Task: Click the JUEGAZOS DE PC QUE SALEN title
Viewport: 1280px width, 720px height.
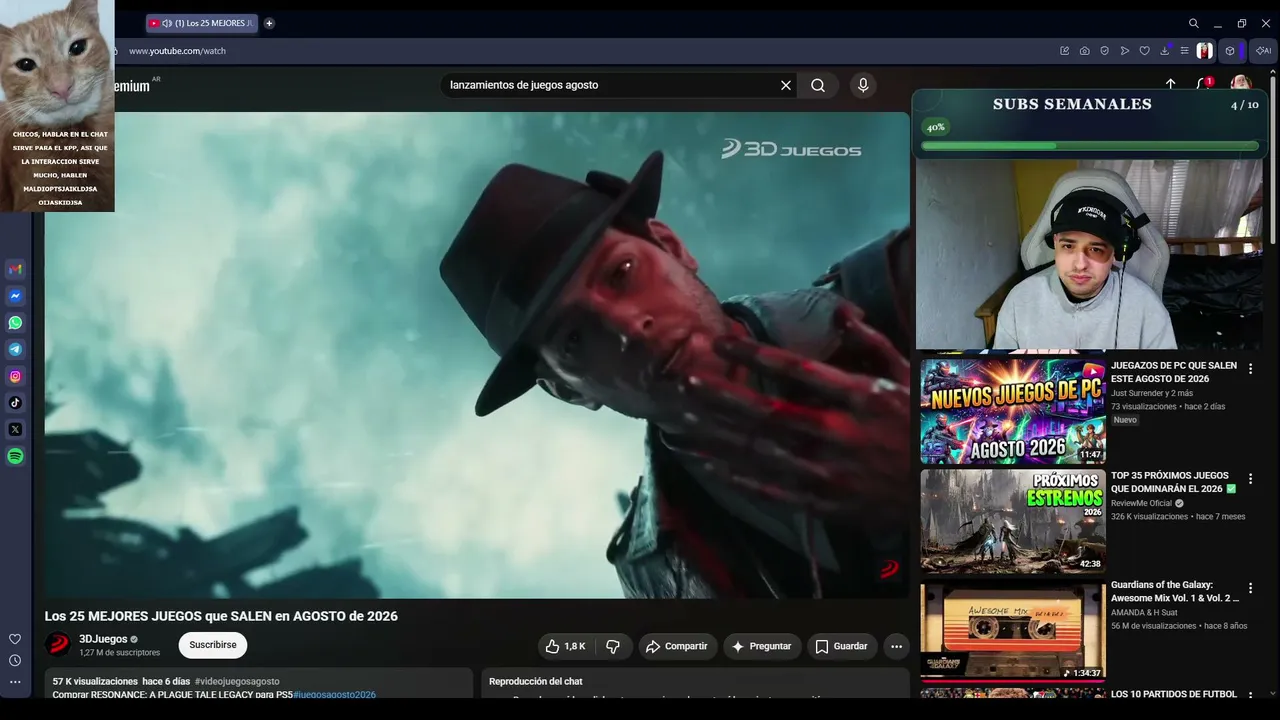Action: click(1174, 372)
